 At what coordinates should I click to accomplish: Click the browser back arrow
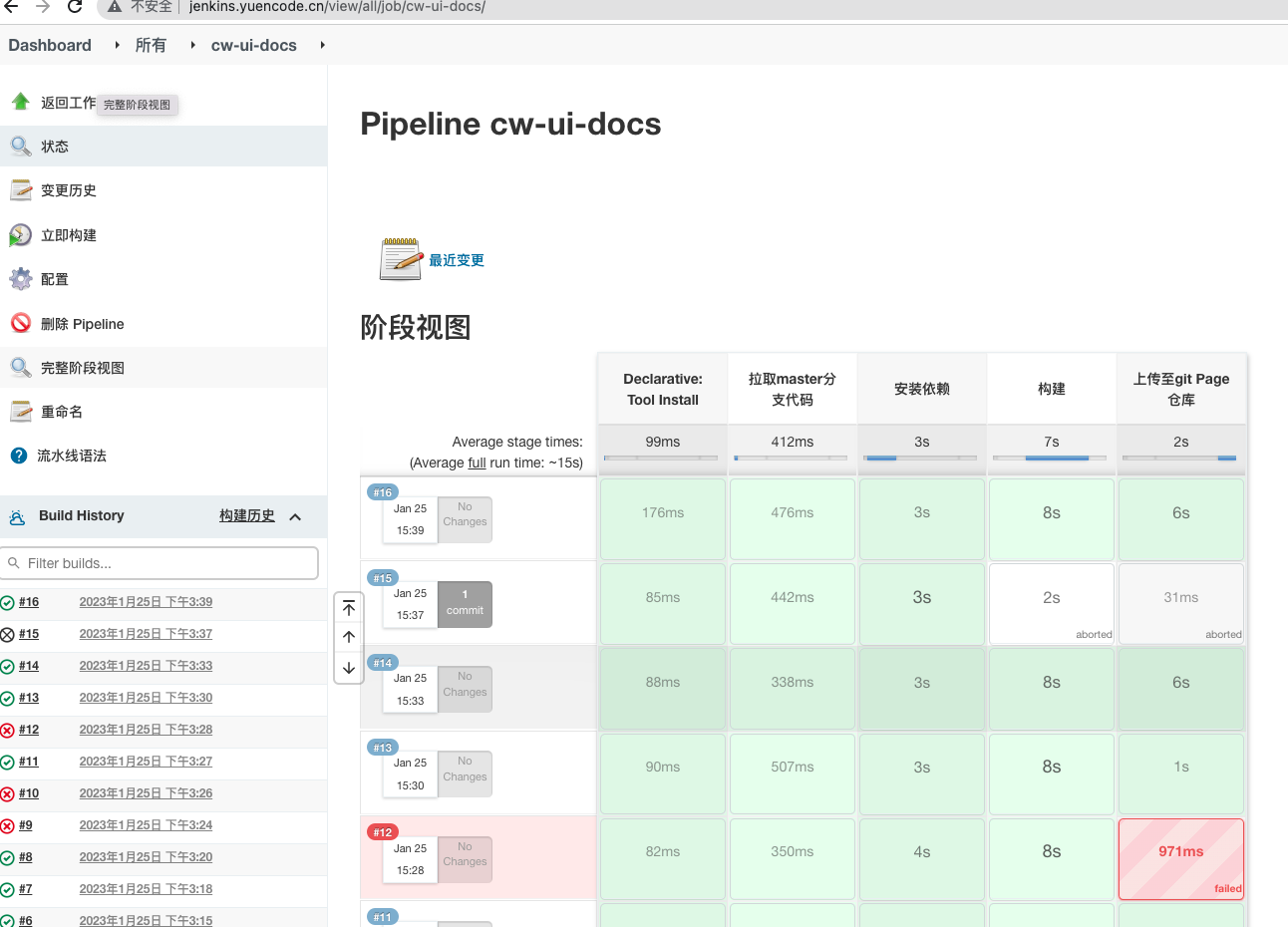[12, 7]
